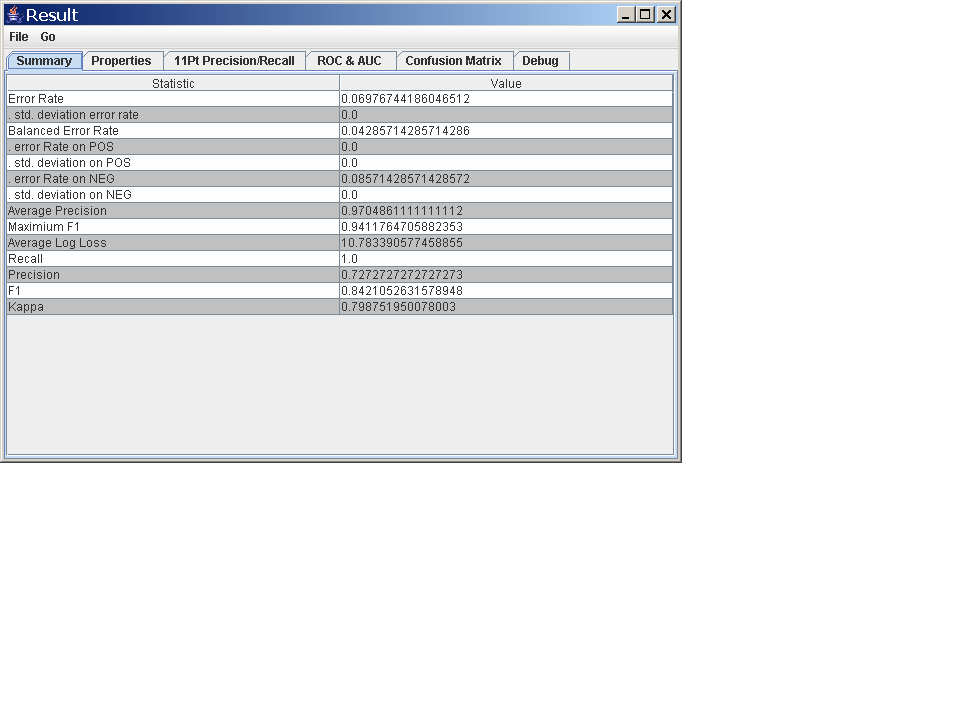Show the Confusion Matrix tab

click(x=453, y=61)
